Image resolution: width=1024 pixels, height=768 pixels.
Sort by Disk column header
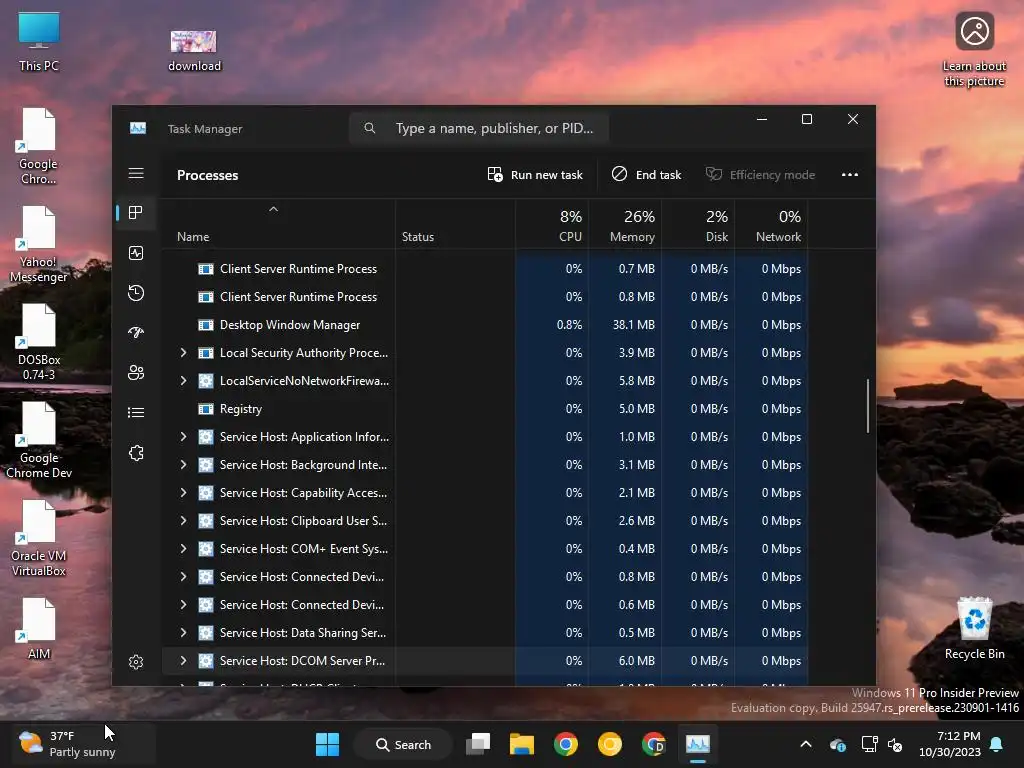699,225
